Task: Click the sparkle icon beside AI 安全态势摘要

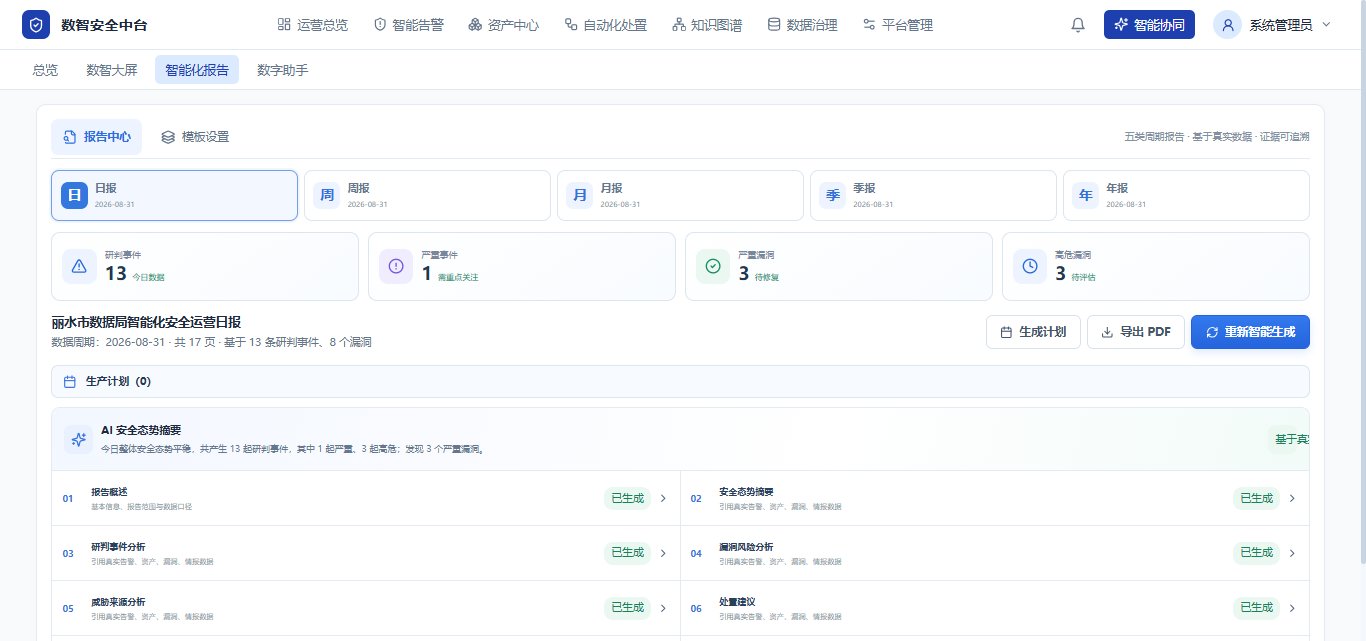Action: (78, 439)
